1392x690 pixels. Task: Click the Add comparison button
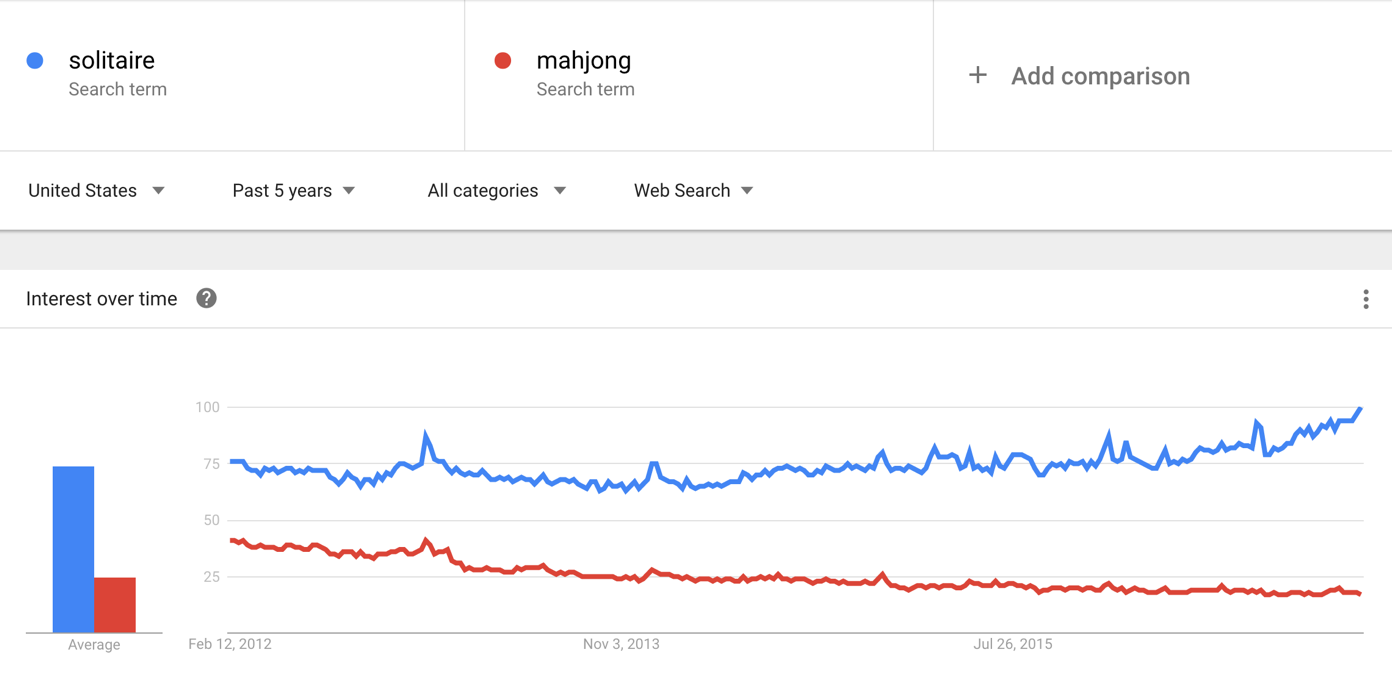coord(1079,76)
